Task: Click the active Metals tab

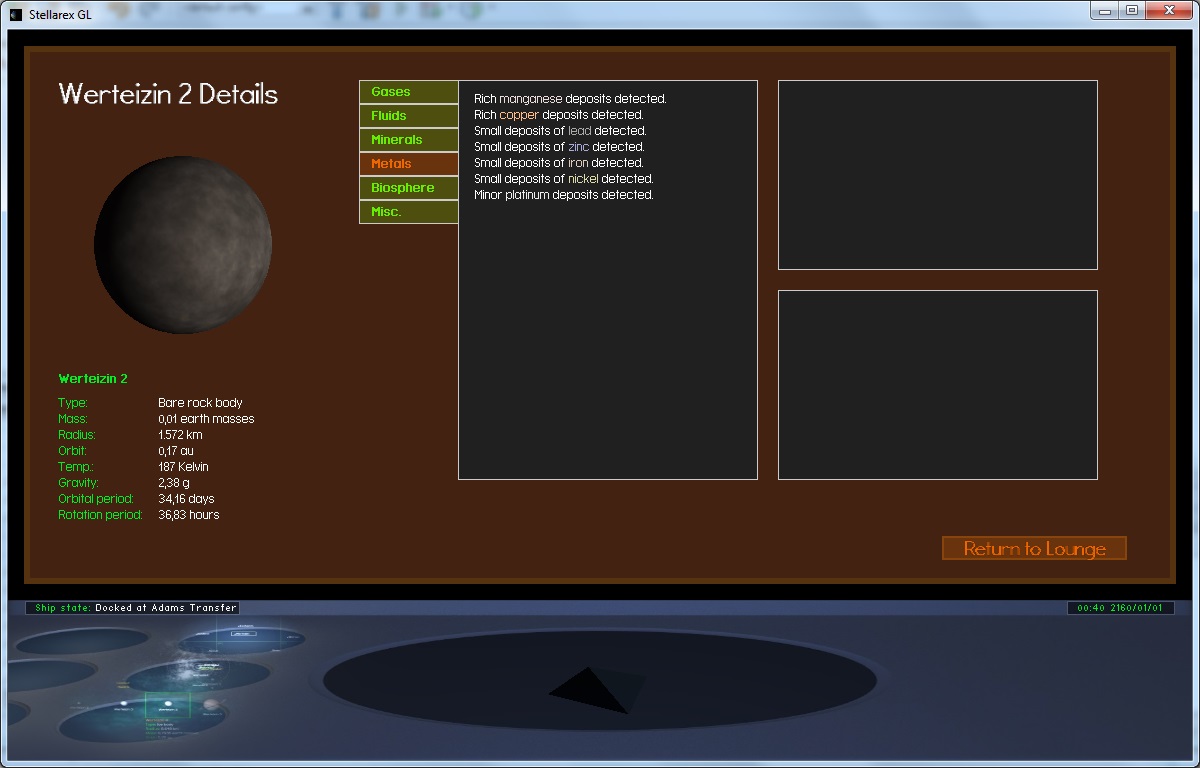Action: [x=408, y=164]
